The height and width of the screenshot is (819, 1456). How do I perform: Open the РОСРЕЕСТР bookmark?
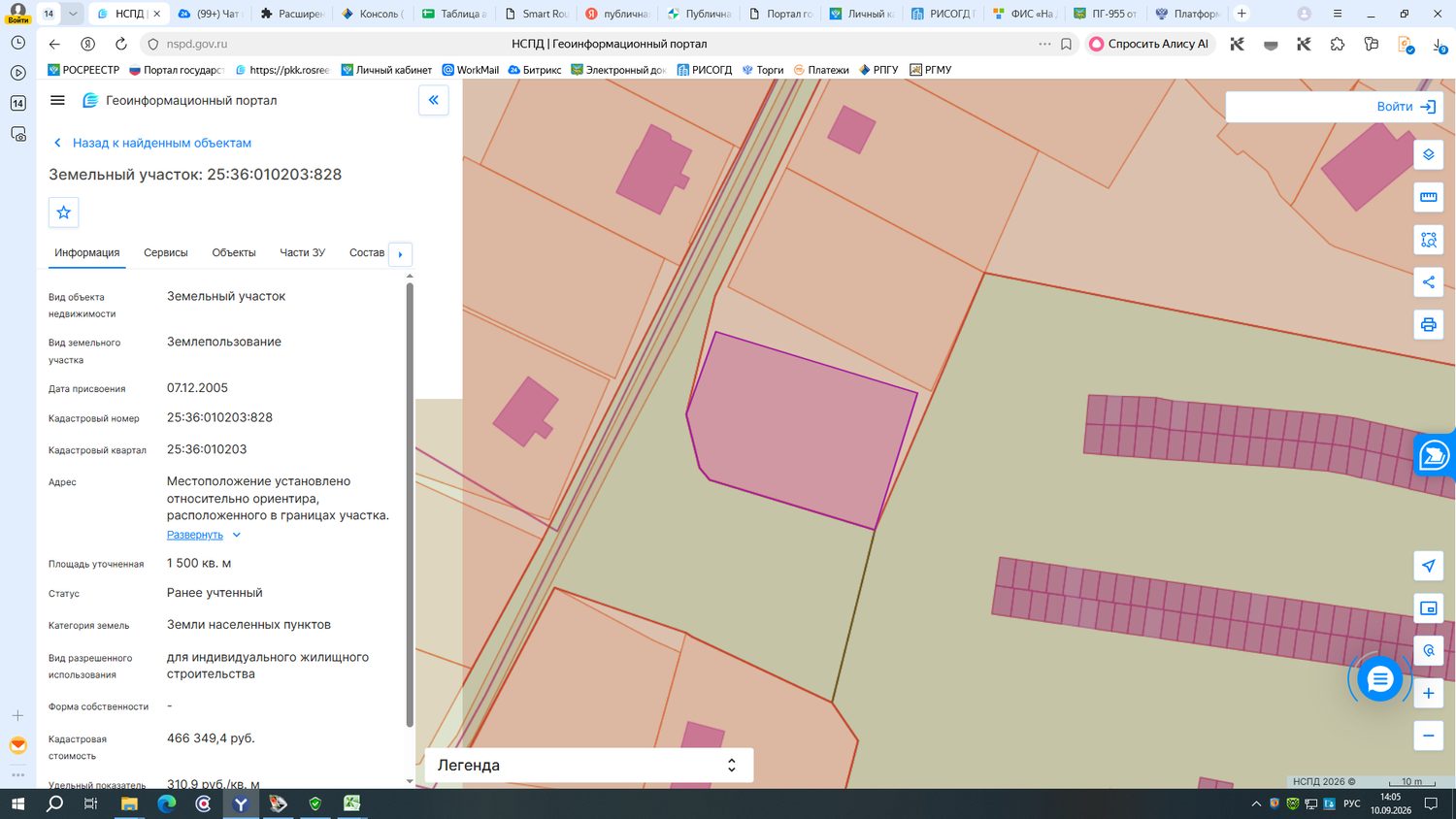tap(83, 70)
